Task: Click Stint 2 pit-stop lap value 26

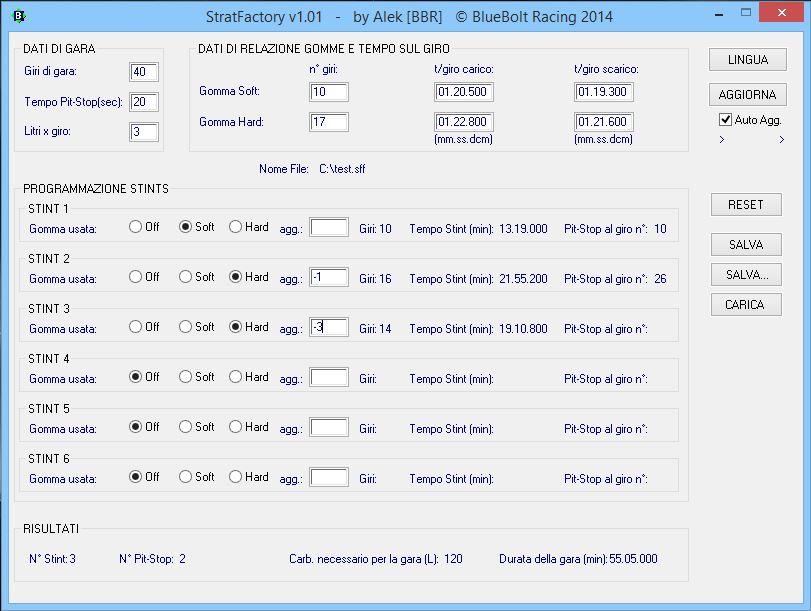Action: pyautogui.click(x=660, y=279)
